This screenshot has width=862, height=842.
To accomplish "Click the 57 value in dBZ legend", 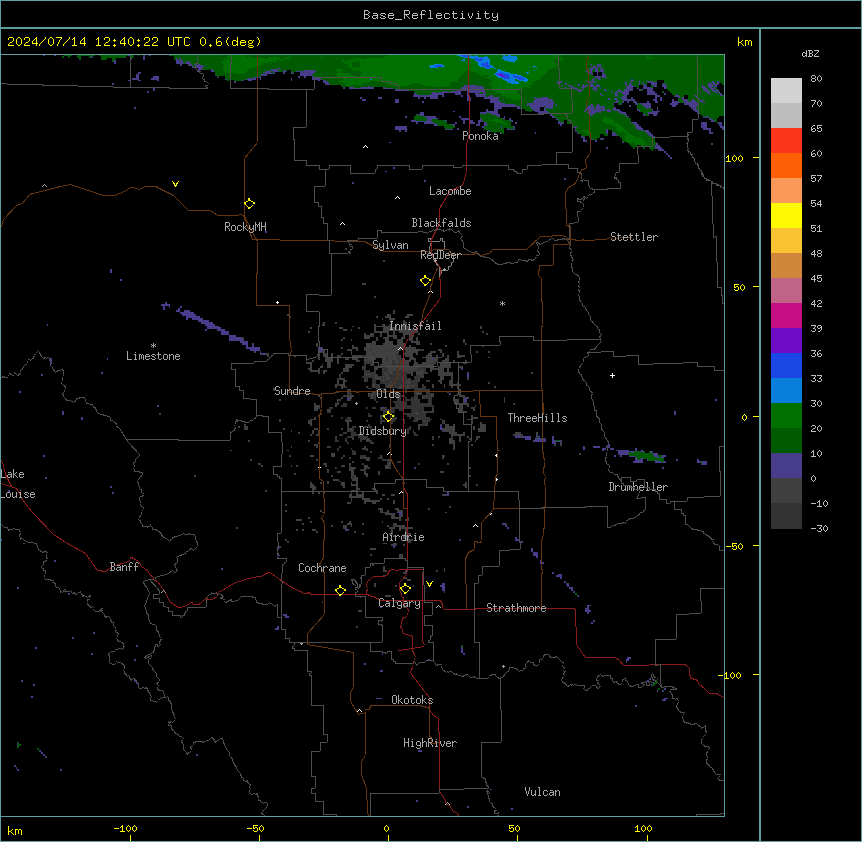I will [816, 179].
